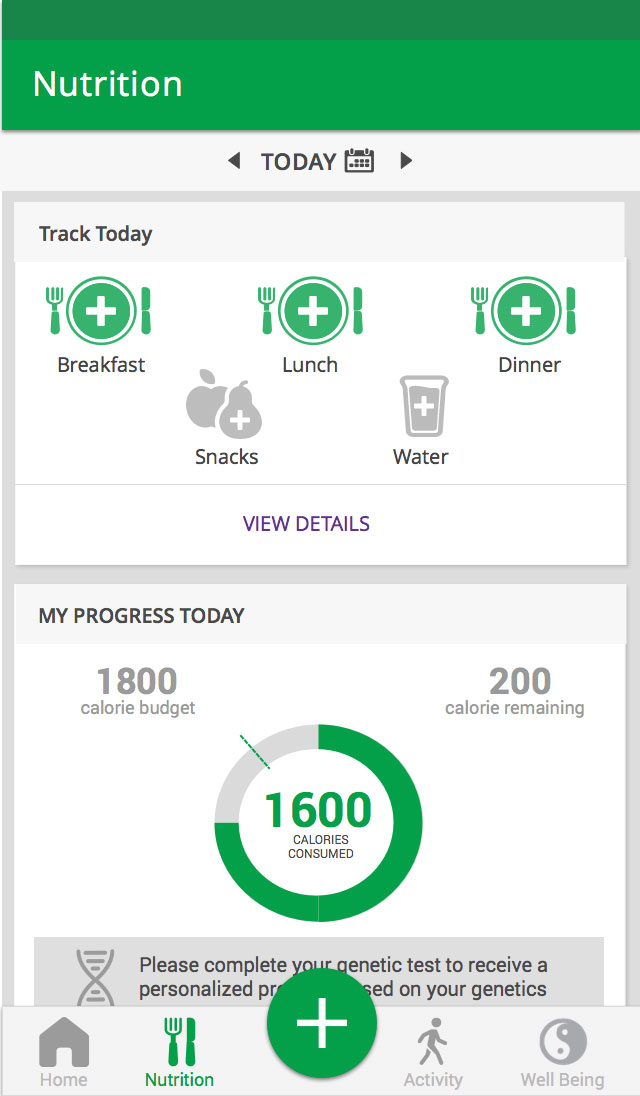Tap the Lunch plate icon
The height and width of the screenshot is (1096, 640).
313,310
